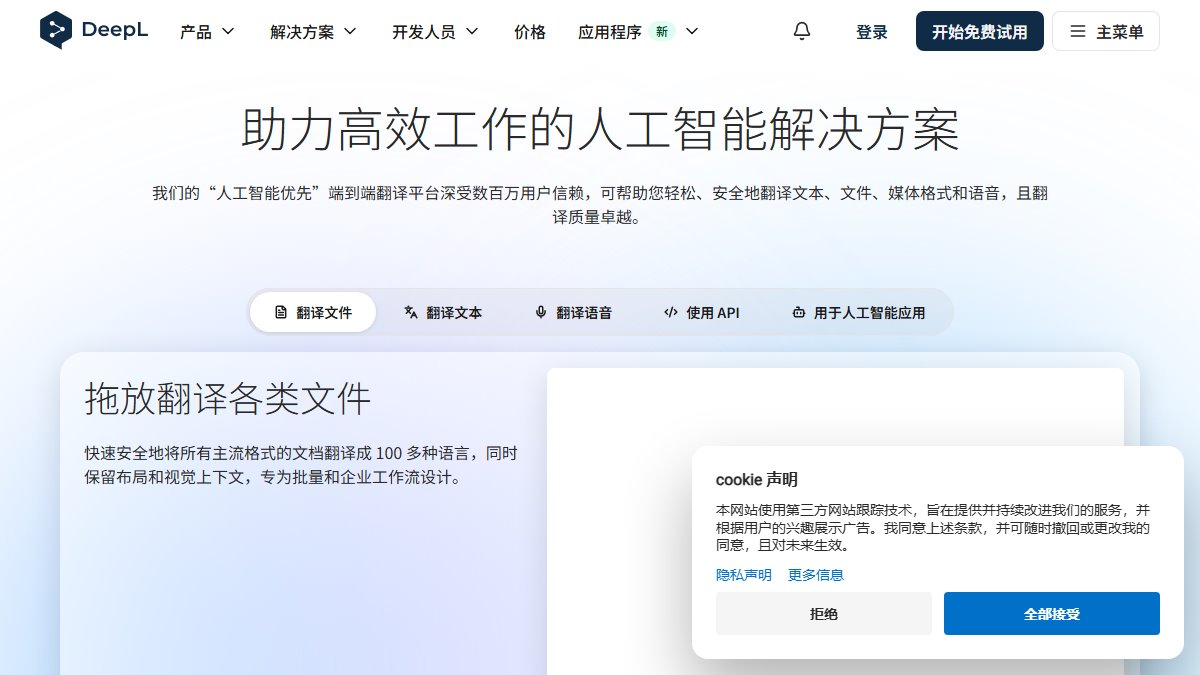Click the robot icon on 用于人工智能应用 tab
This screenshot has width=1200, height=675.
coord(798,312)
